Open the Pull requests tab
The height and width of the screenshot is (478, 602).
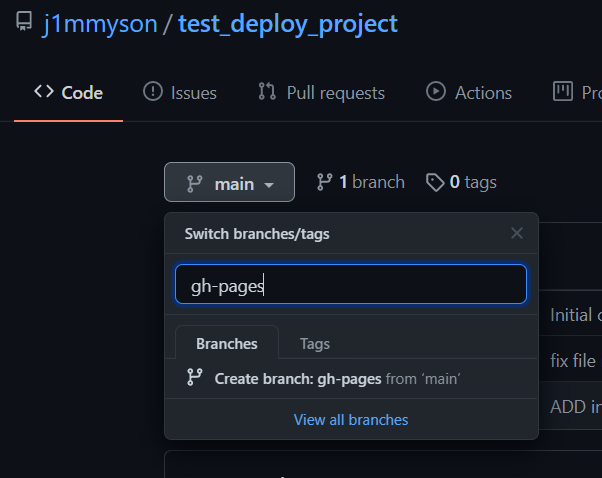(321, 93)
